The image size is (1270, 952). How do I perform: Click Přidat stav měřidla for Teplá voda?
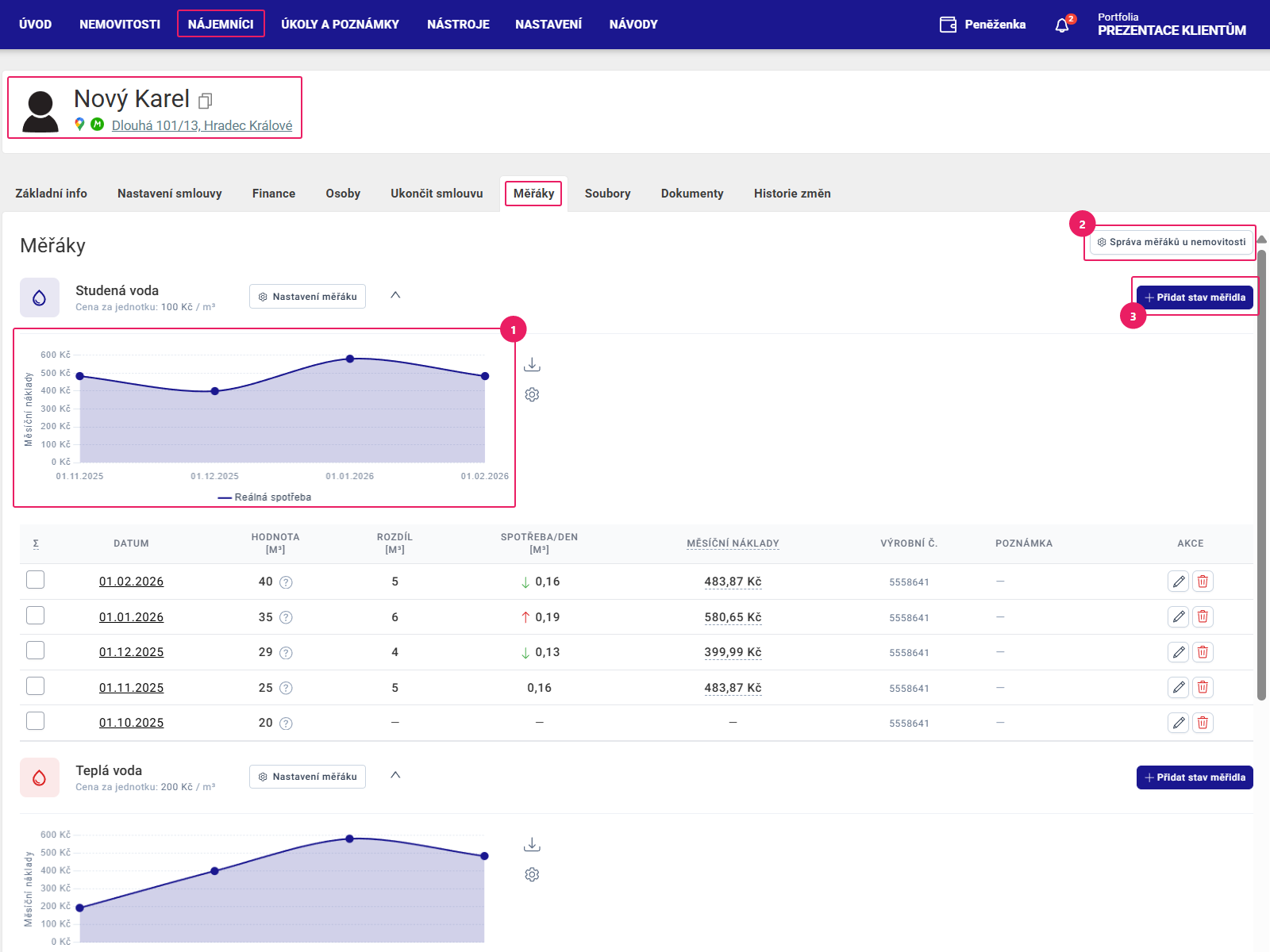[1195, 777]
